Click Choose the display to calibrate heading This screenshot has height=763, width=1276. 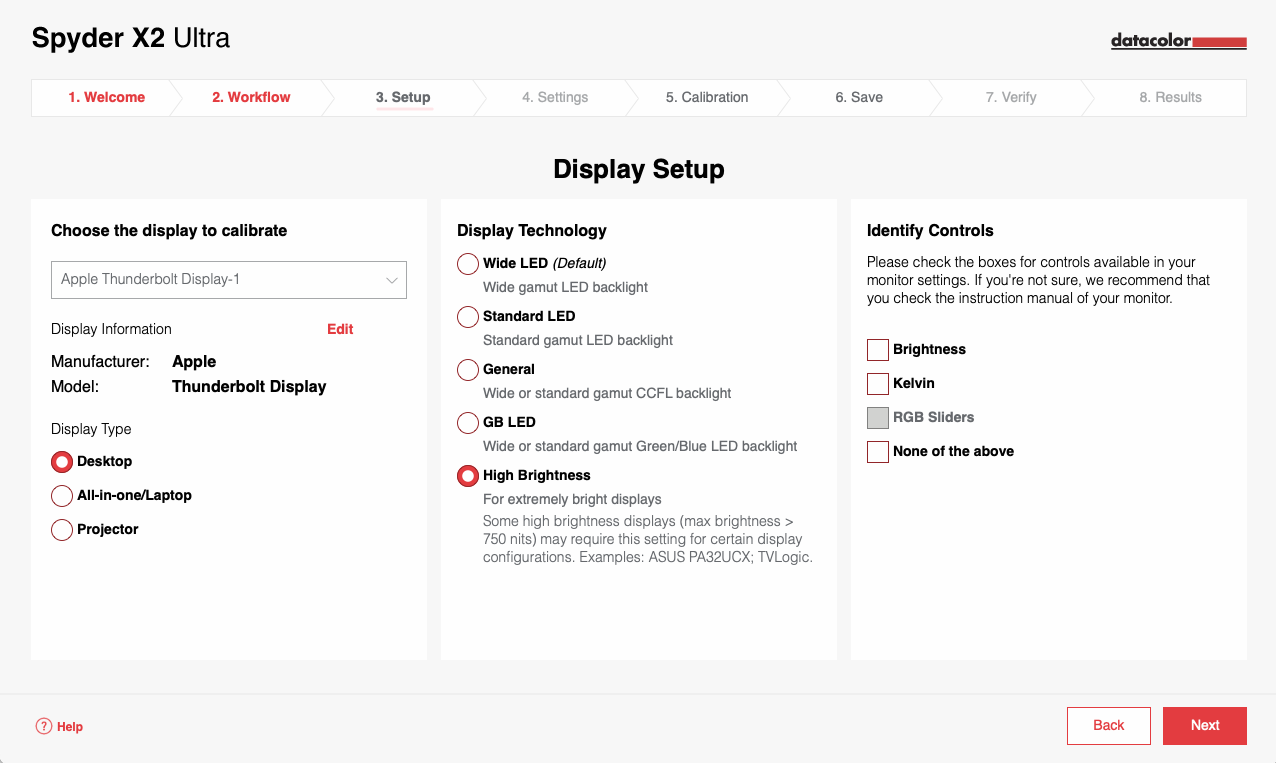[x=169, y=230]
